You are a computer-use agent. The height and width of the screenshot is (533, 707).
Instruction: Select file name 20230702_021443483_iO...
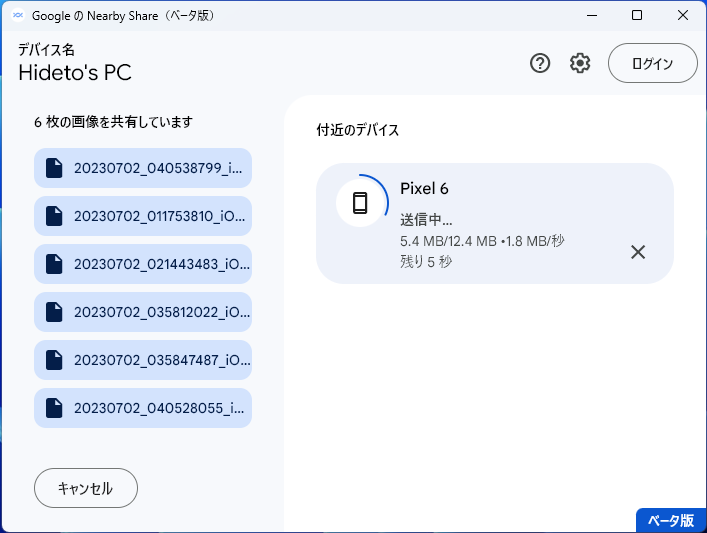(x=162, y=264)
